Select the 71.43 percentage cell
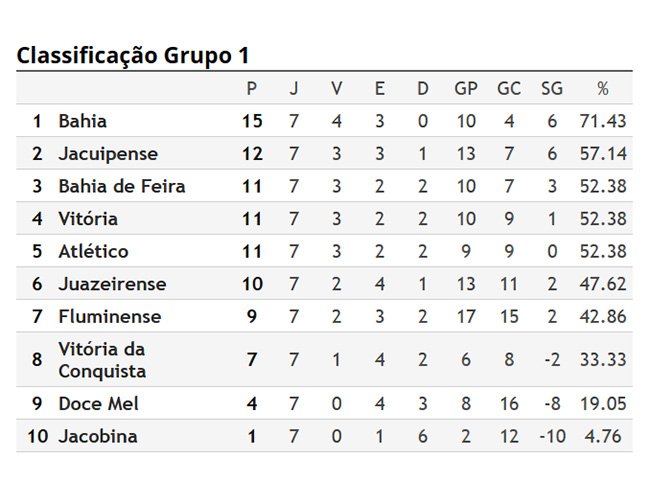 603,121
